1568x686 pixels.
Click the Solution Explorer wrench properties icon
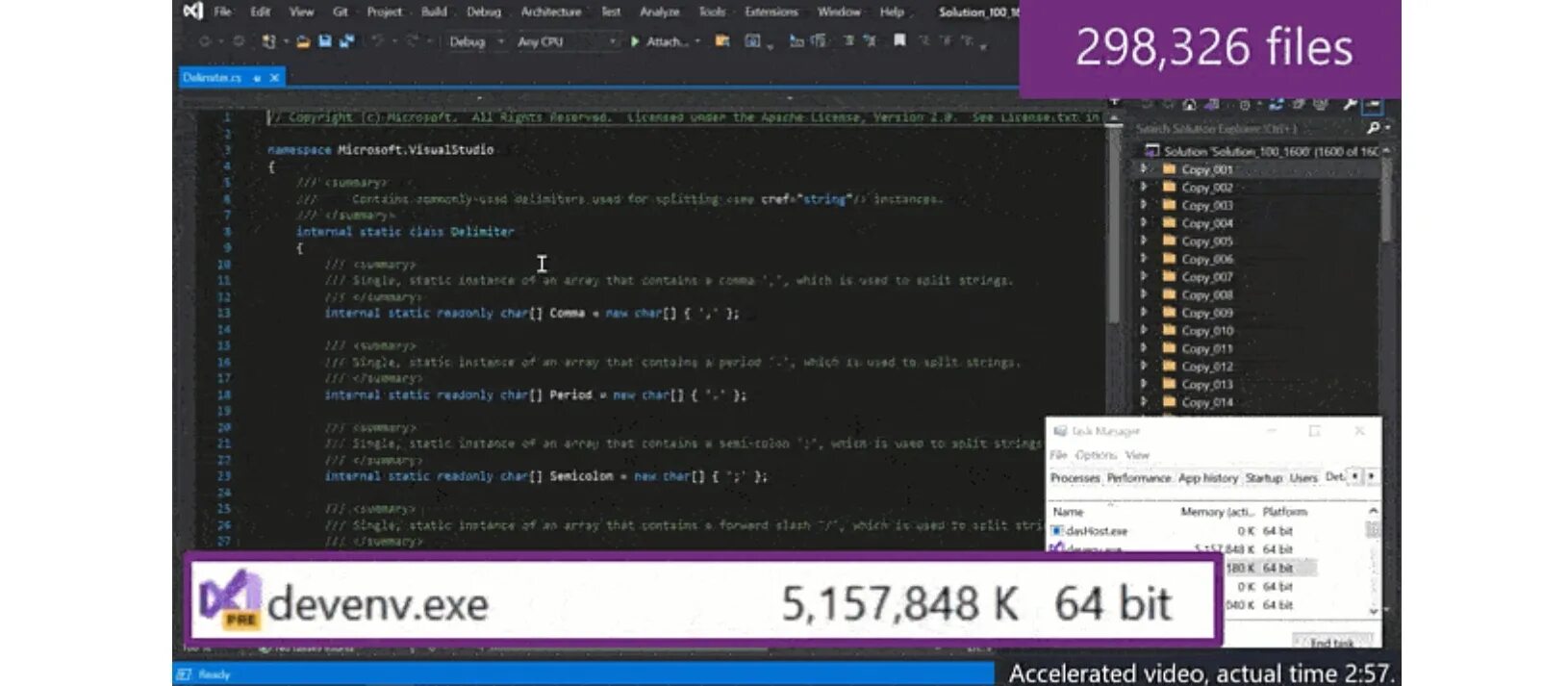pyautogui.click(x=1350, y=104)
